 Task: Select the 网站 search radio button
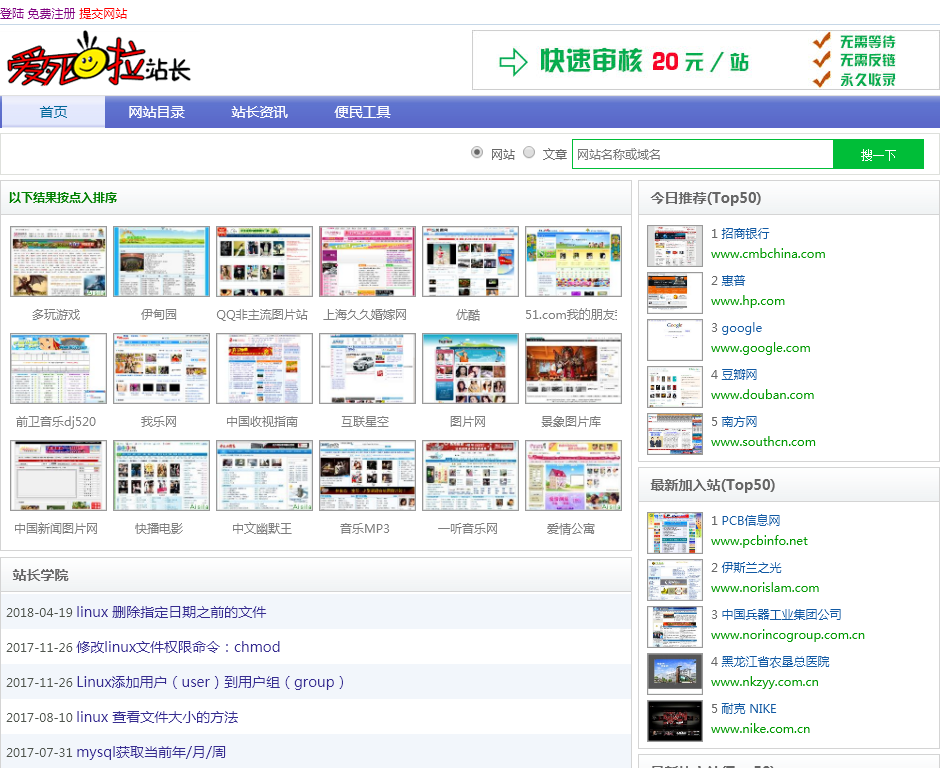tap(477, 152)
